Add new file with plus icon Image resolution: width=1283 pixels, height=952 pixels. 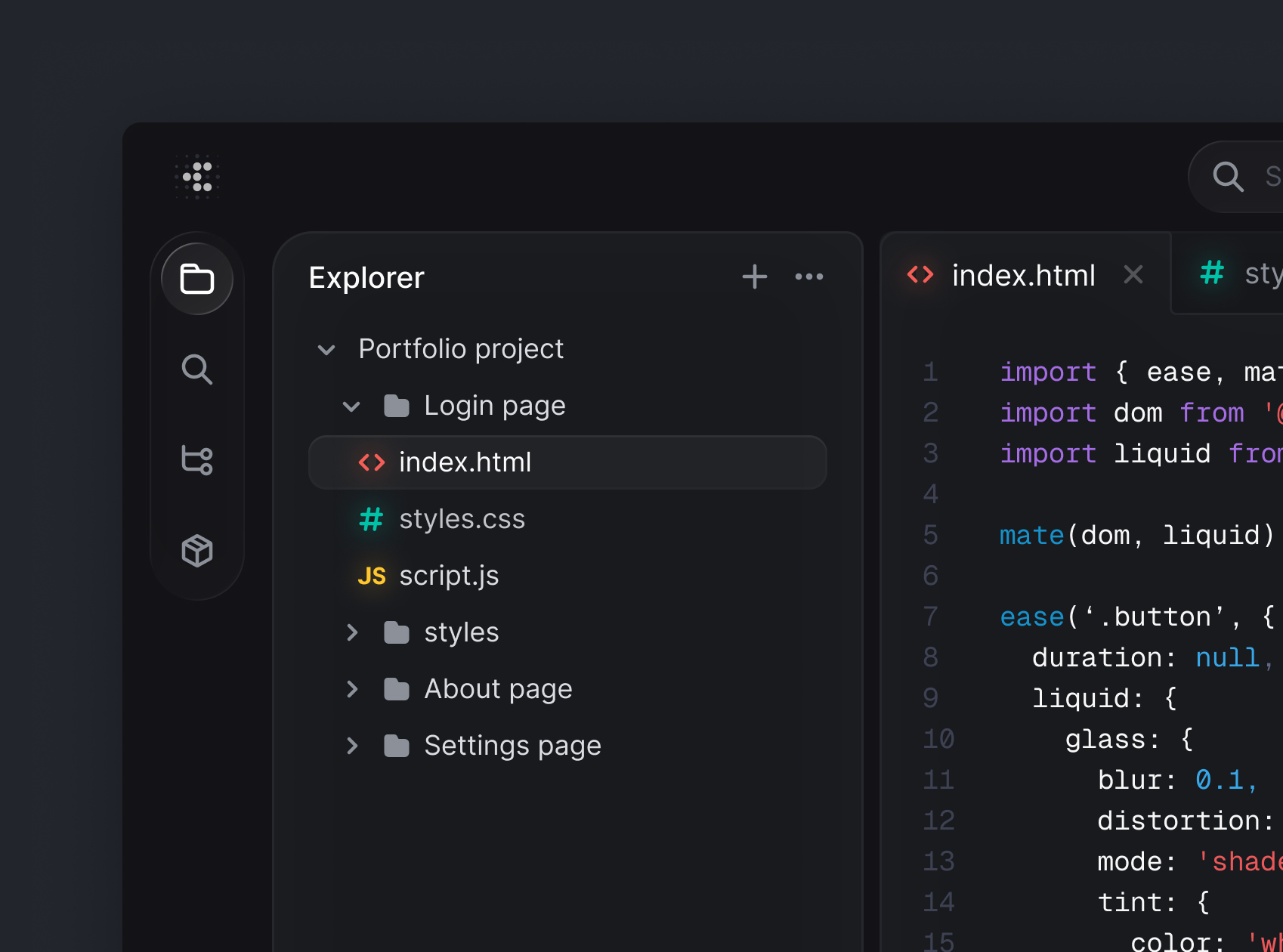point(754,277)
